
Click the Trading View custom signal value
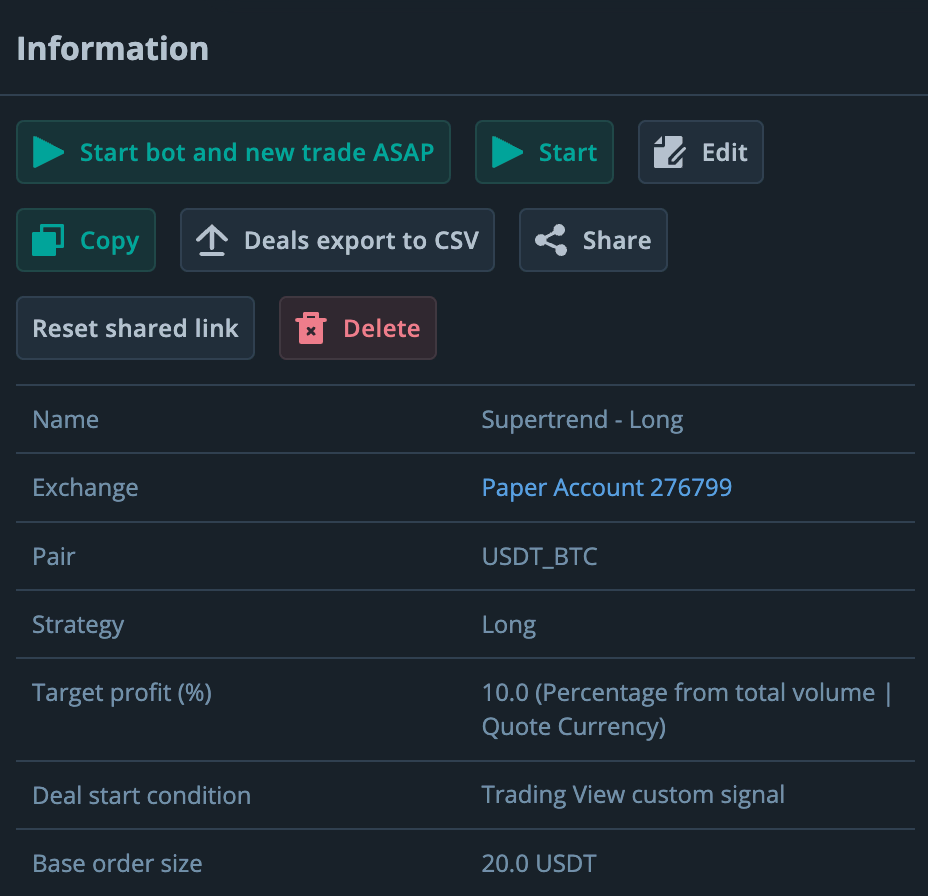(633, 796)
